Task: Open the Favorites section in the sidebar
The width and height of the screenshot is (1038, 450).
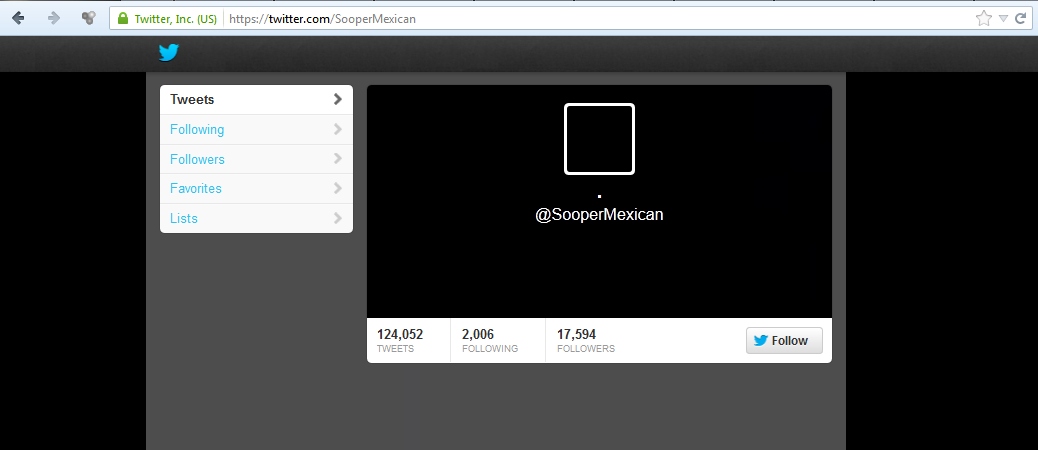Action: (x=196, y=188)
